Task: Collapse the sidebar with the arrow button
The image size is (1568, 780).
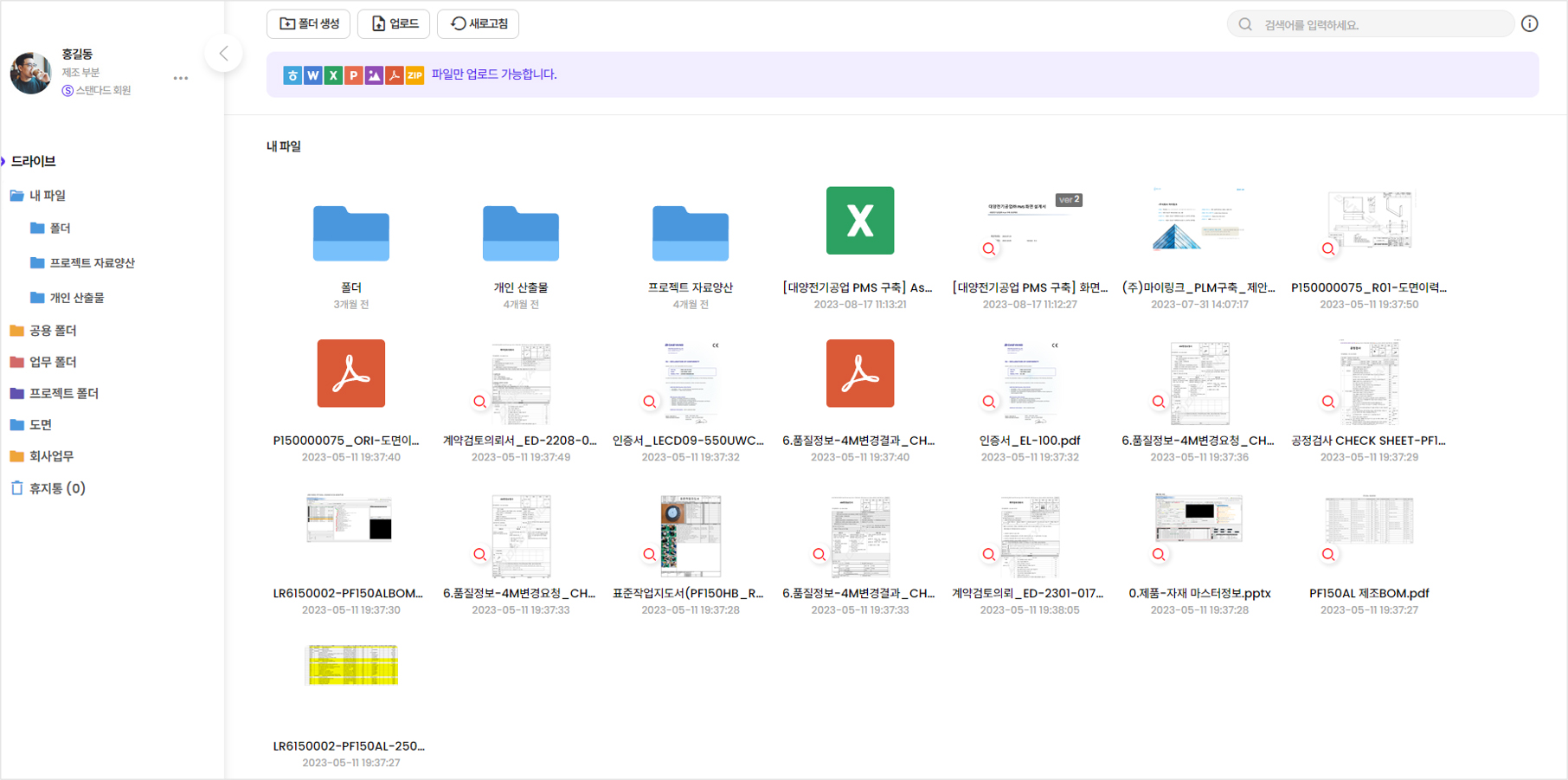Action: pyautogui.click(x=223, y=54)
